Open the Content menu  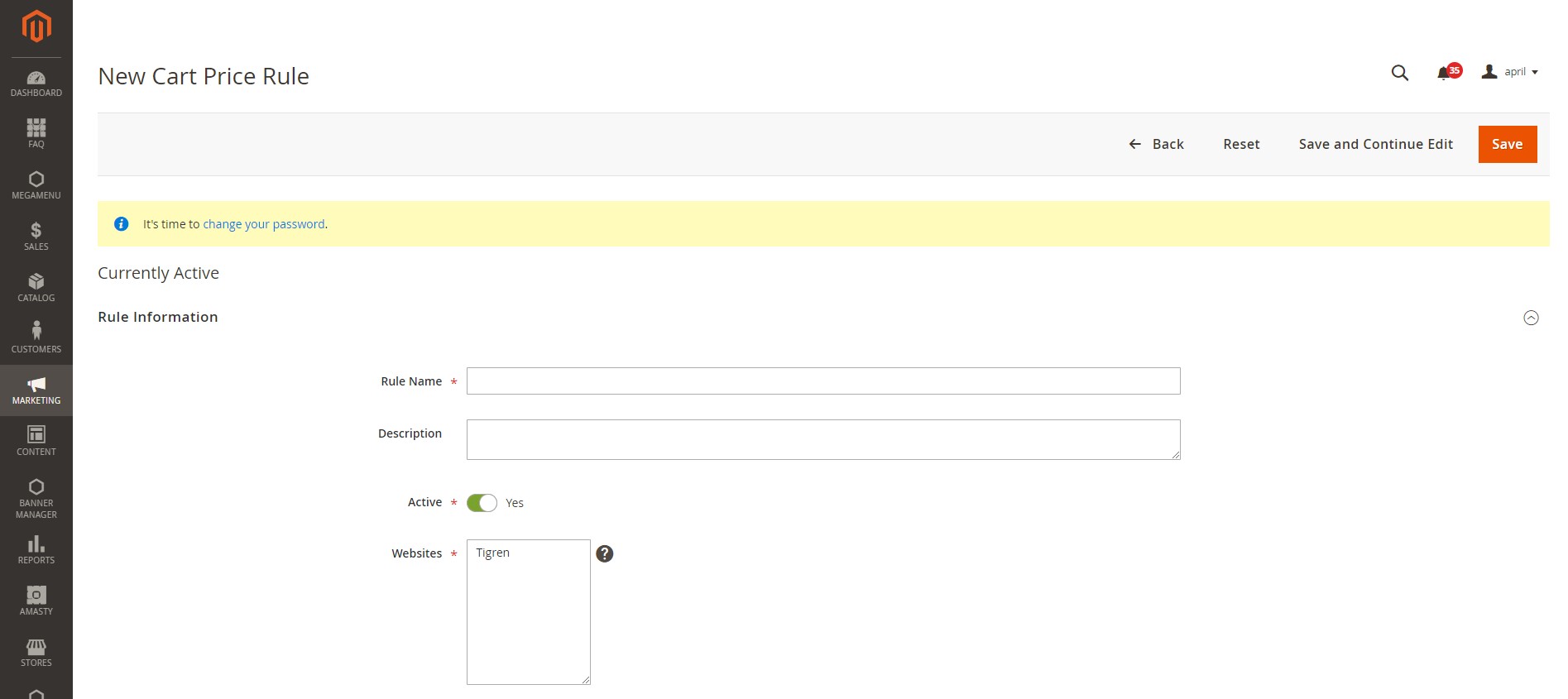click(36, 441)
